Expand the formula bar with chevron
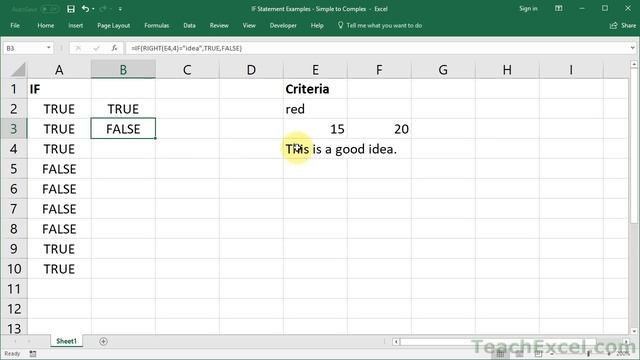Image resolution: width=640 pixels, height=360 pixels. (632, 48)
